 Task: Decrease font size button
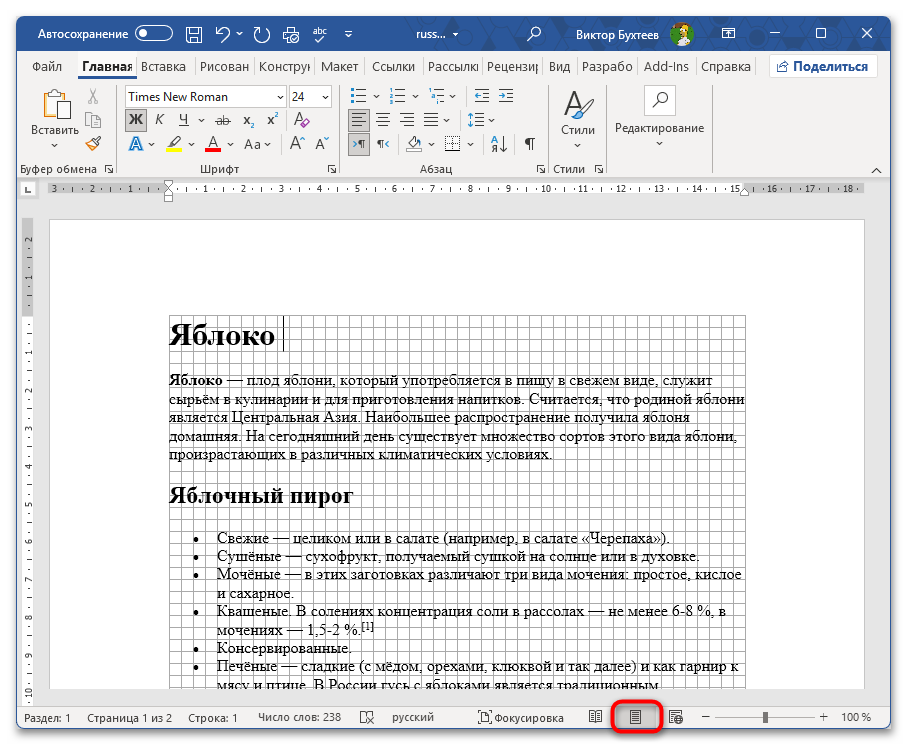pyautogui.click(x=322, y=143)
